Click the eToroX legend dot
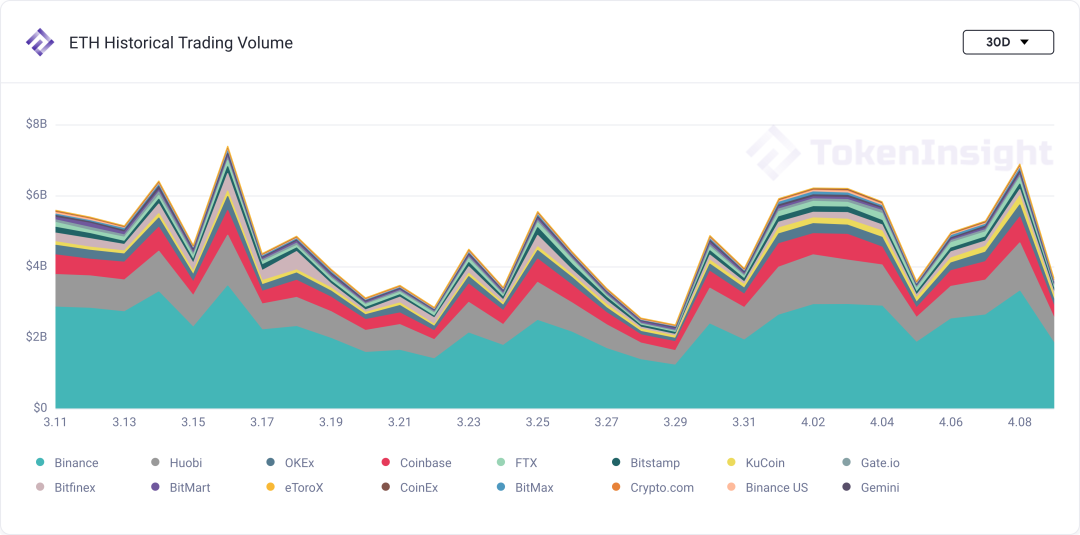Screen dimensions: 1080x535 click(270, 488)
